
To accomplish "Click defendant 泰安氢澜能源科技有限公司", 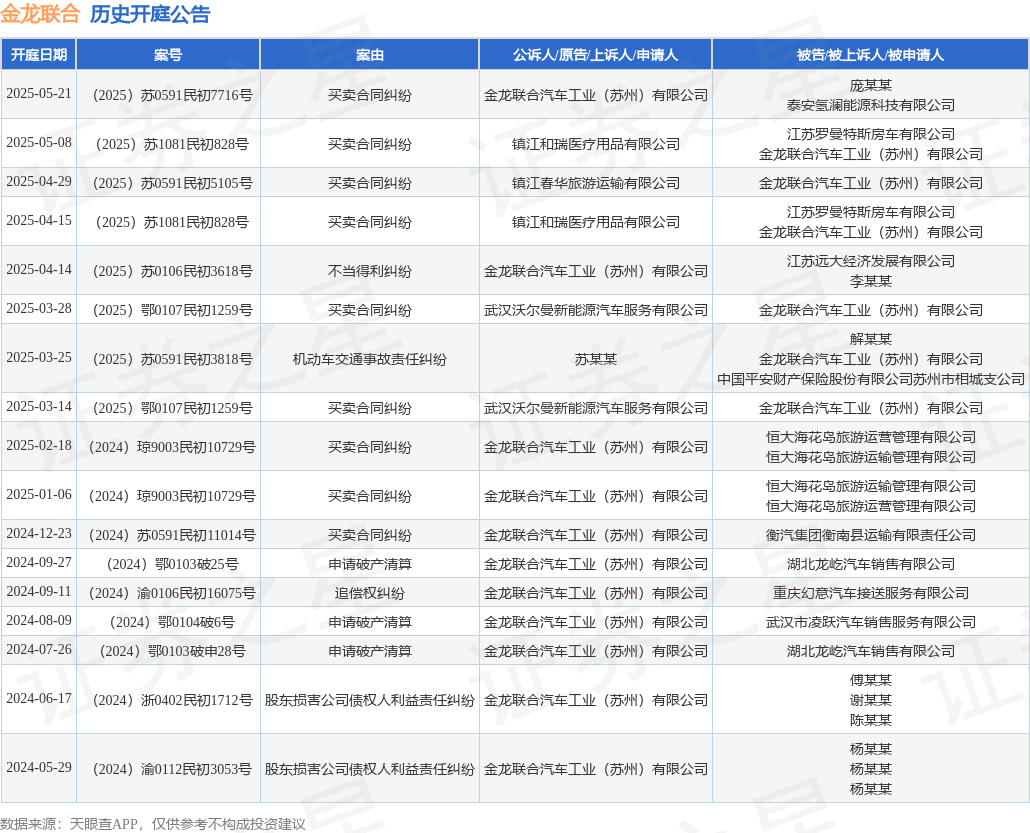I will pos(870,105).
